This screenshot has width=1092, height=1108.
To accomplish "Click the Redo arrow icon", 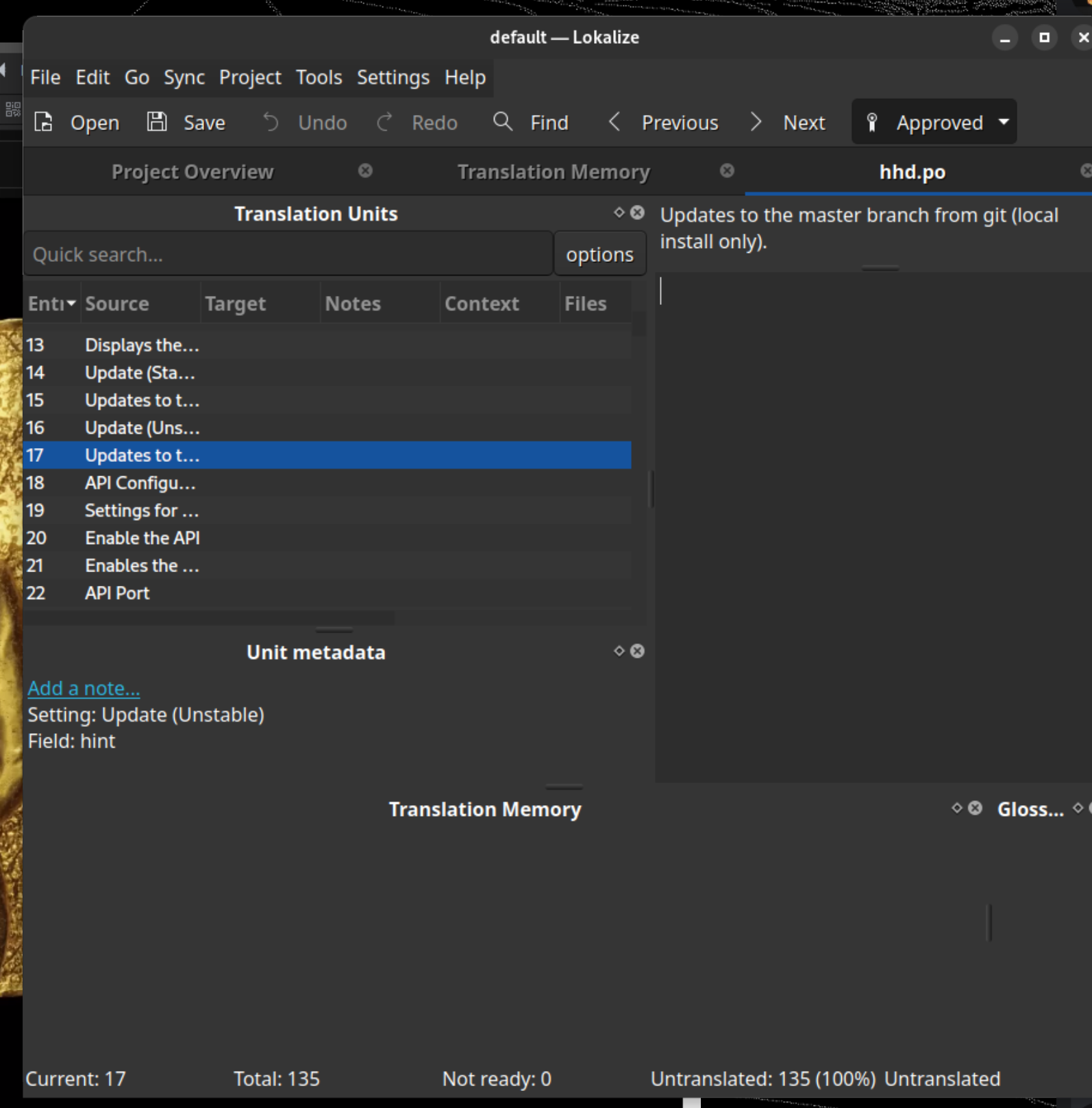I will [384, 122].
